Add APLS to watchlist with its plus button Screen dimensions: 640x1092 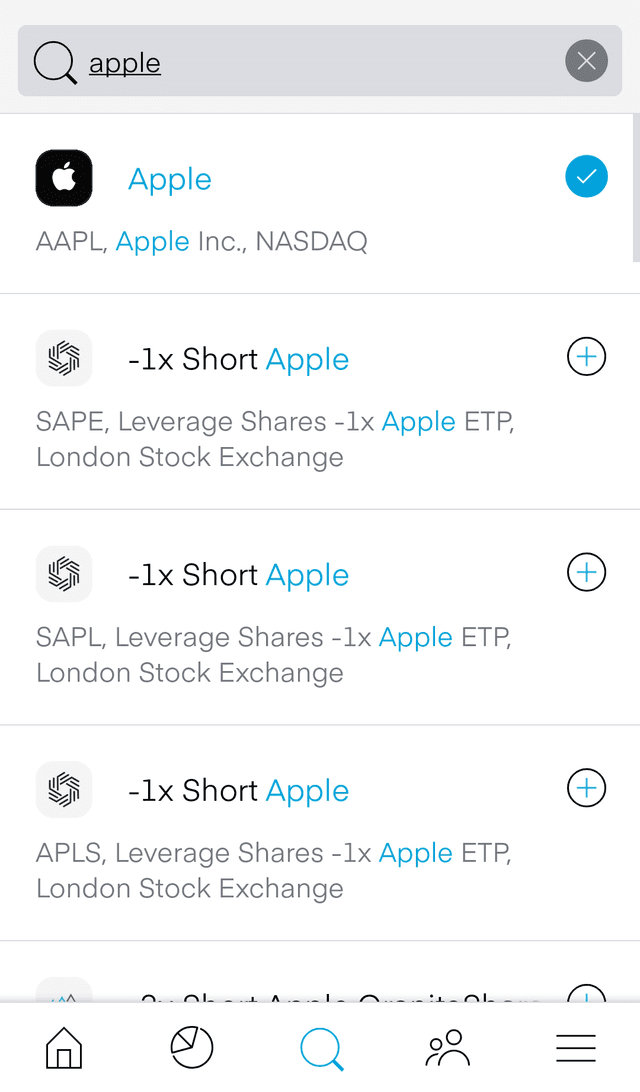click(x=586, y=788)
